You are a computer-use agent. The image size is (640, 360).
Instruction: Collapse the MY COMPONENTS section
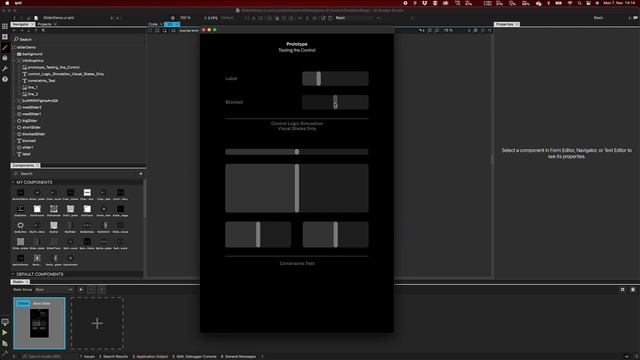[13, 182]
